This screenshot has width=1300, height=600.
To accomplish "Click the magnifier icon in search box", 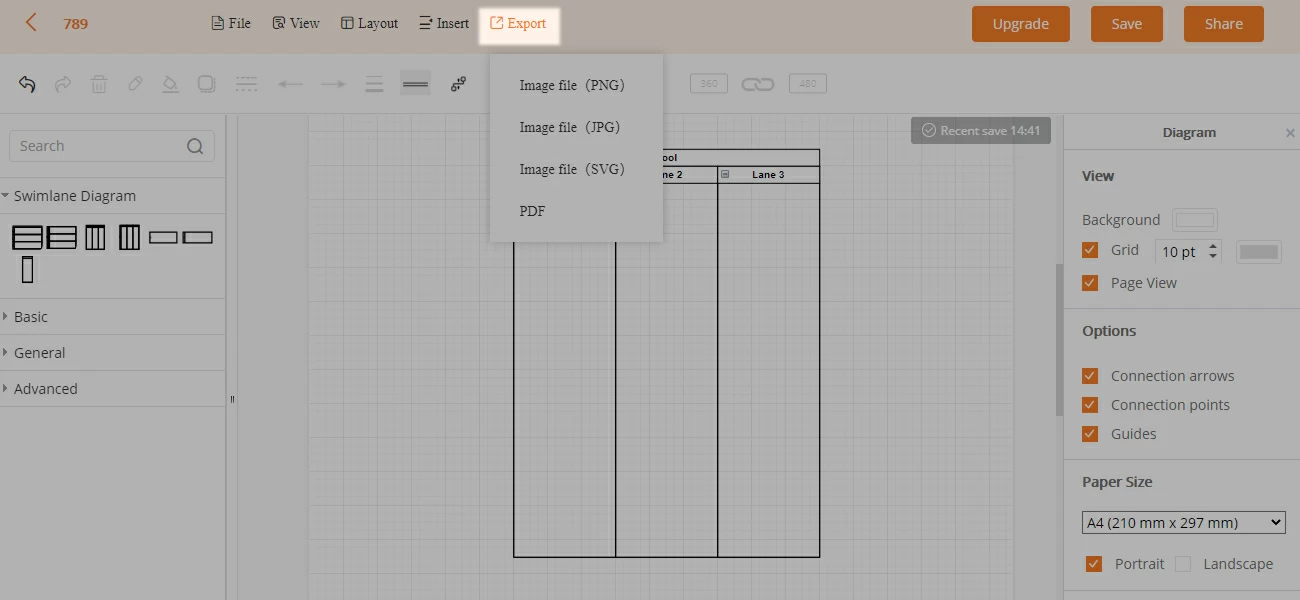I will click(195, 146).
